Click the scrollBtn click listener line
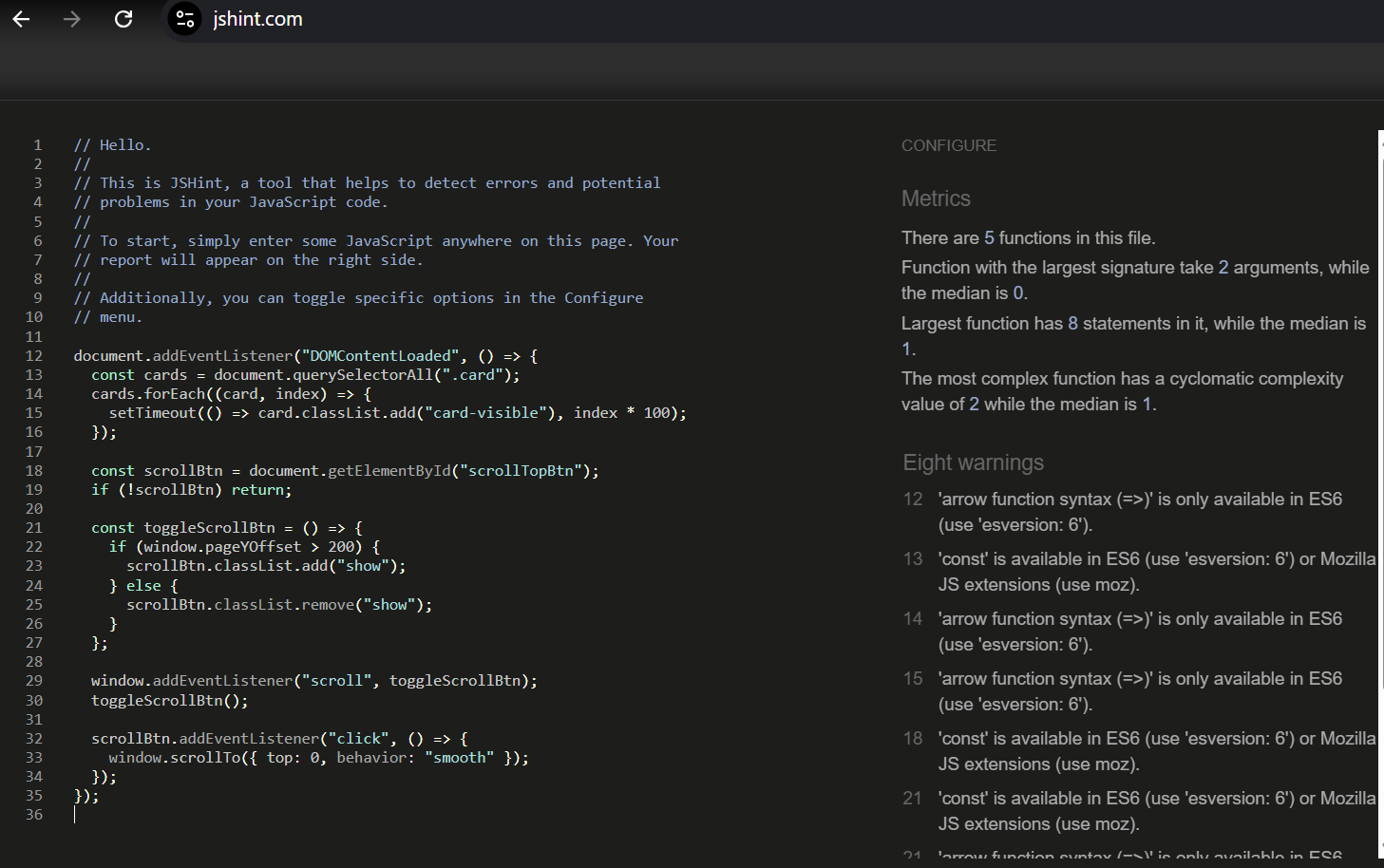Image resolution: width=1384 pixels, height=868 pixels. pos(279,739)
